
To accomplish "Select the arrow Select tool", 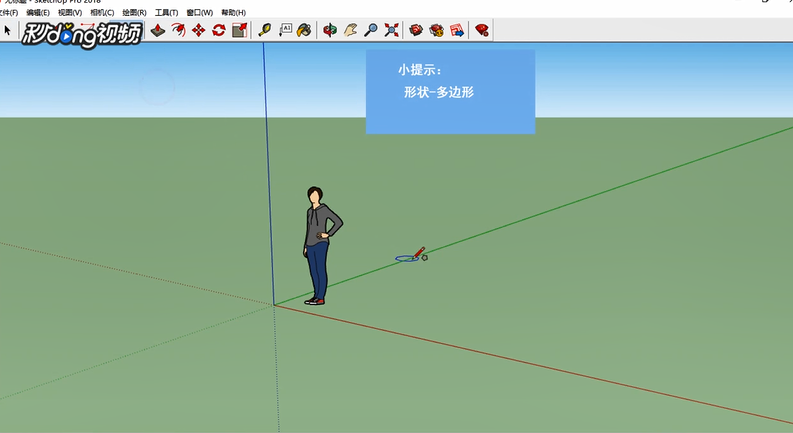I will point(7,30).
